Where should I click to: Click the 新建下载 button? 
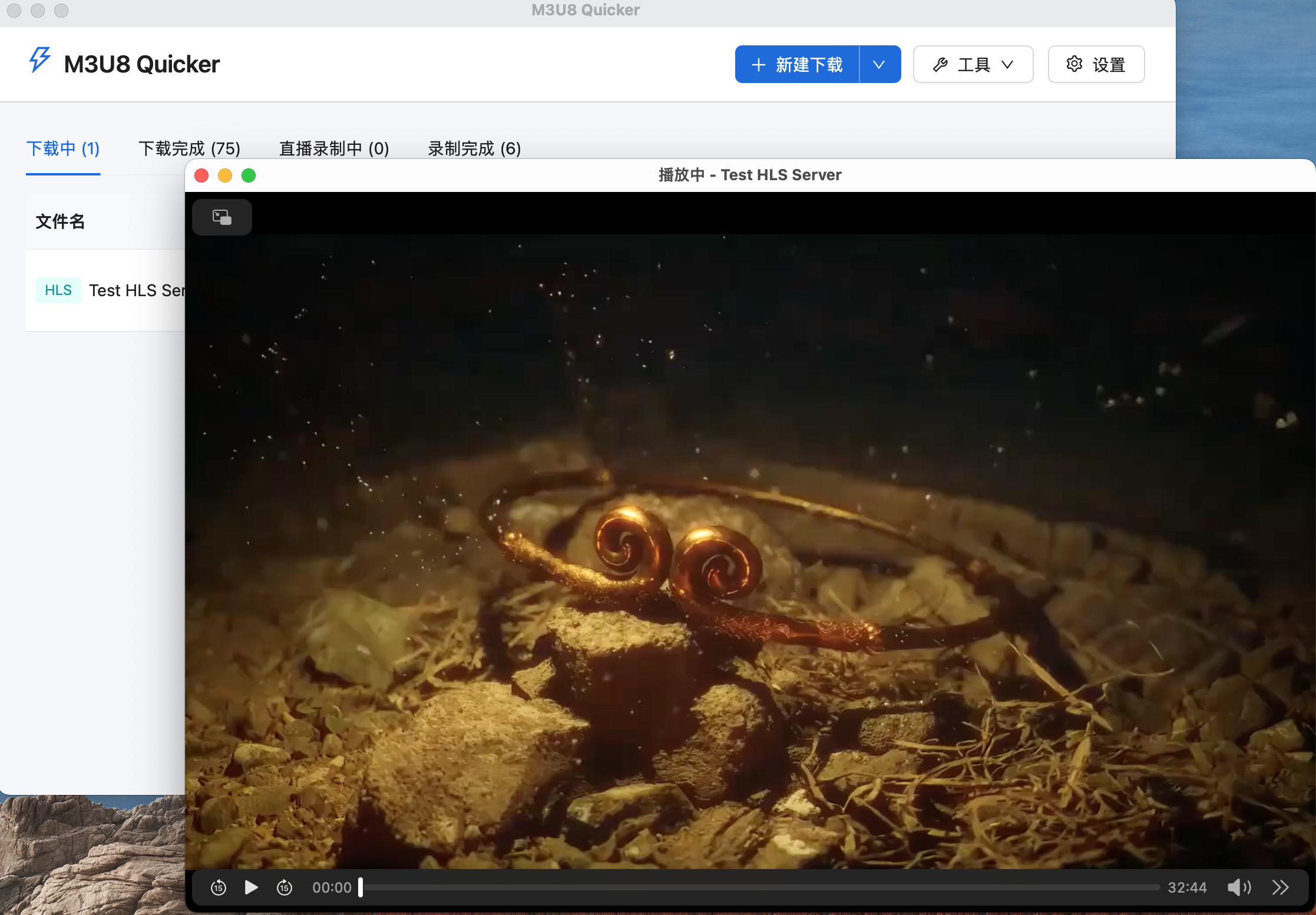pos(797,64)
